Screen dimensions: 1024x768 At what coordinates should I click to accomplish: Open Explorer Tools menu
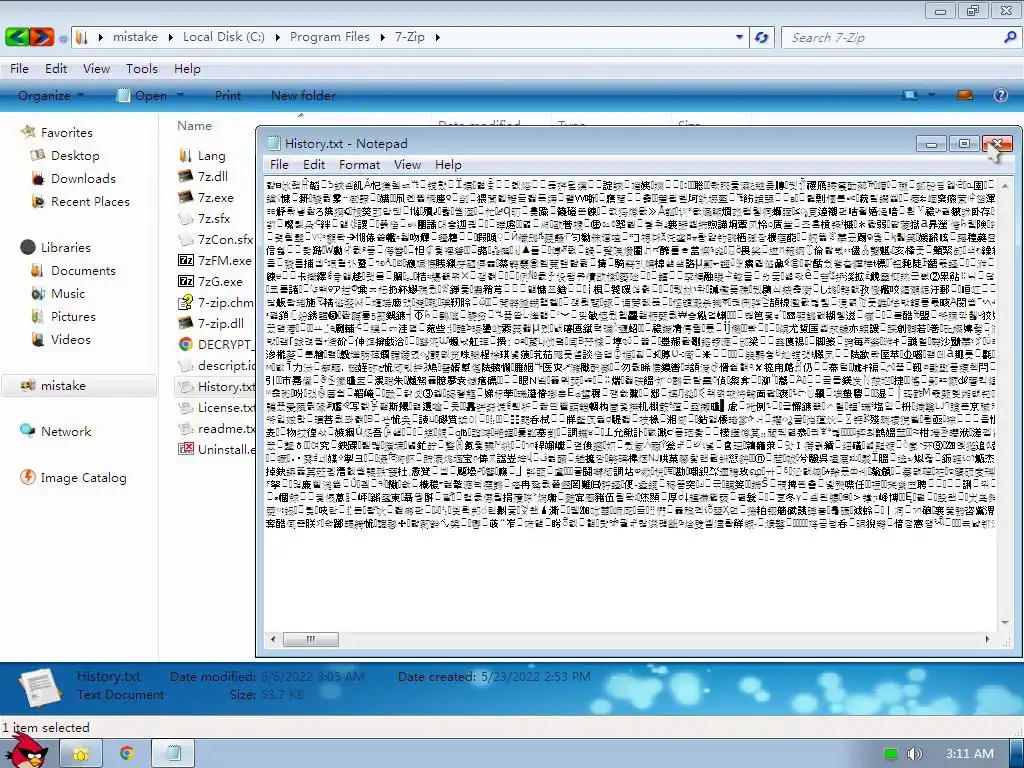click(142, 69)
